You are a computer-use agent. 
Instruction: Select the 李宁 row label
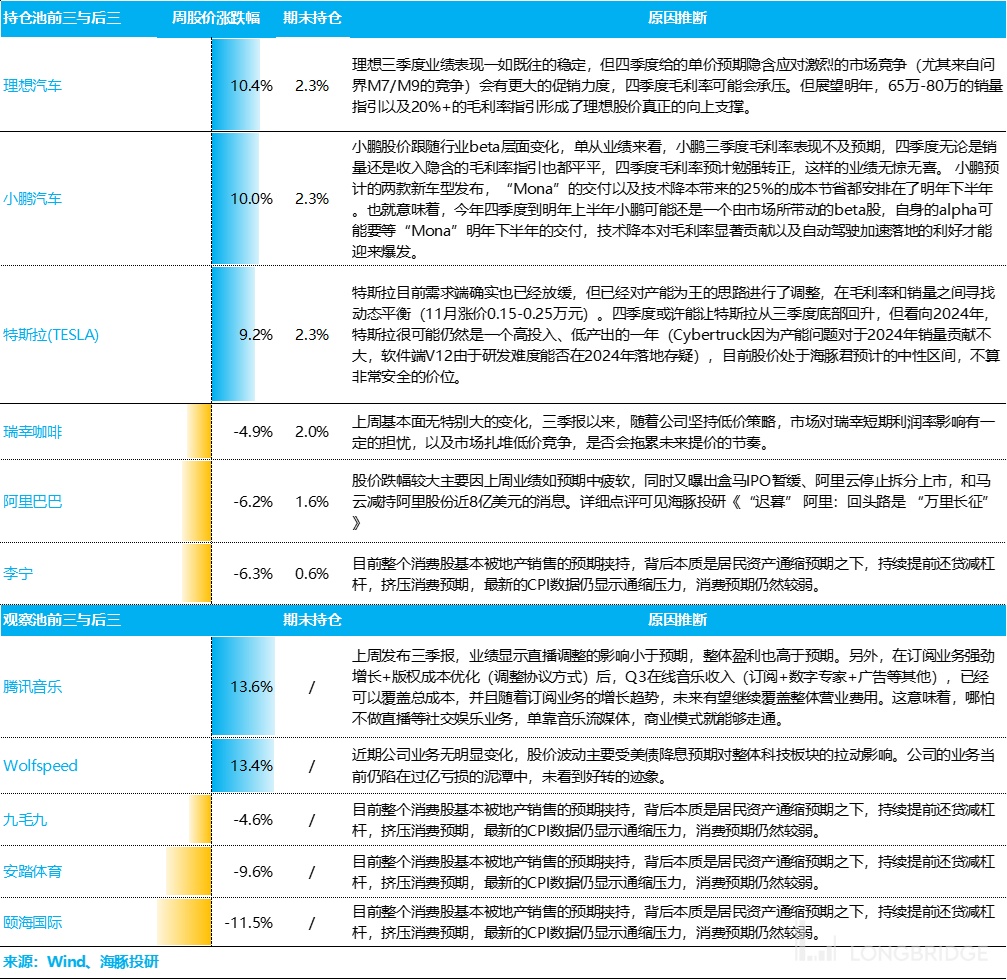click(18, 573)
